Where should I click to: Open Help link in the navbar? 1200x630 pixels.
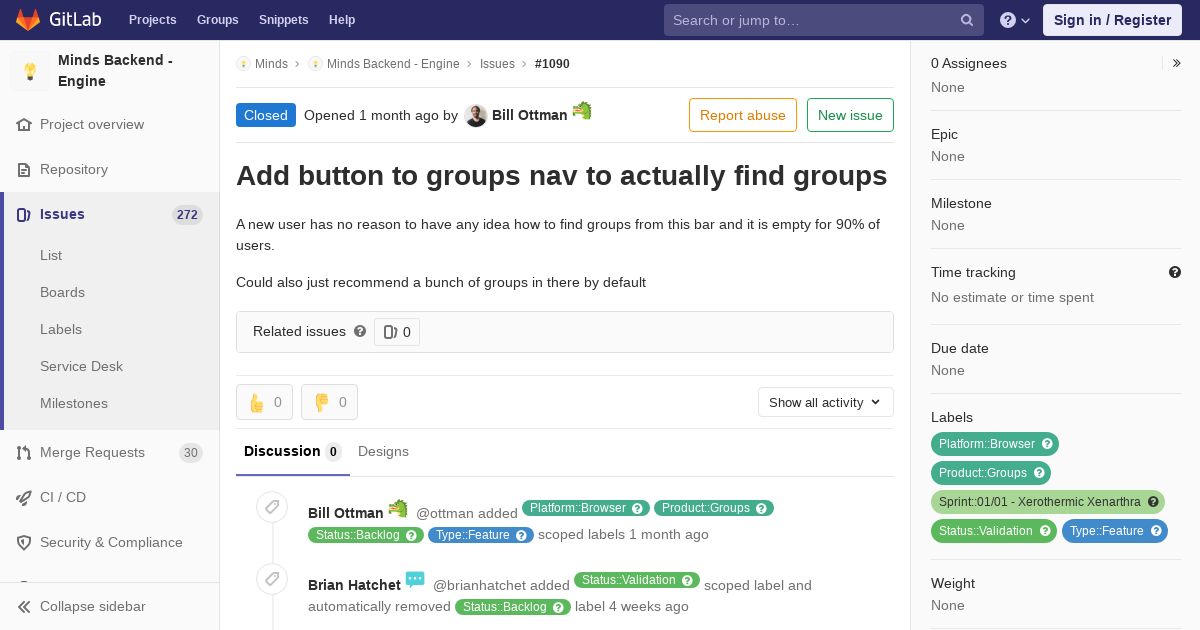pyautogui.click(x=342, y=20)
